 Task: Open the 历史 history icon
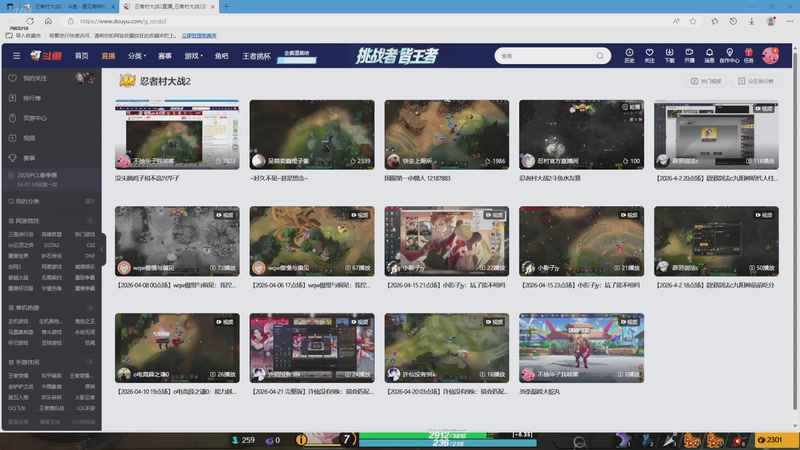629,56
